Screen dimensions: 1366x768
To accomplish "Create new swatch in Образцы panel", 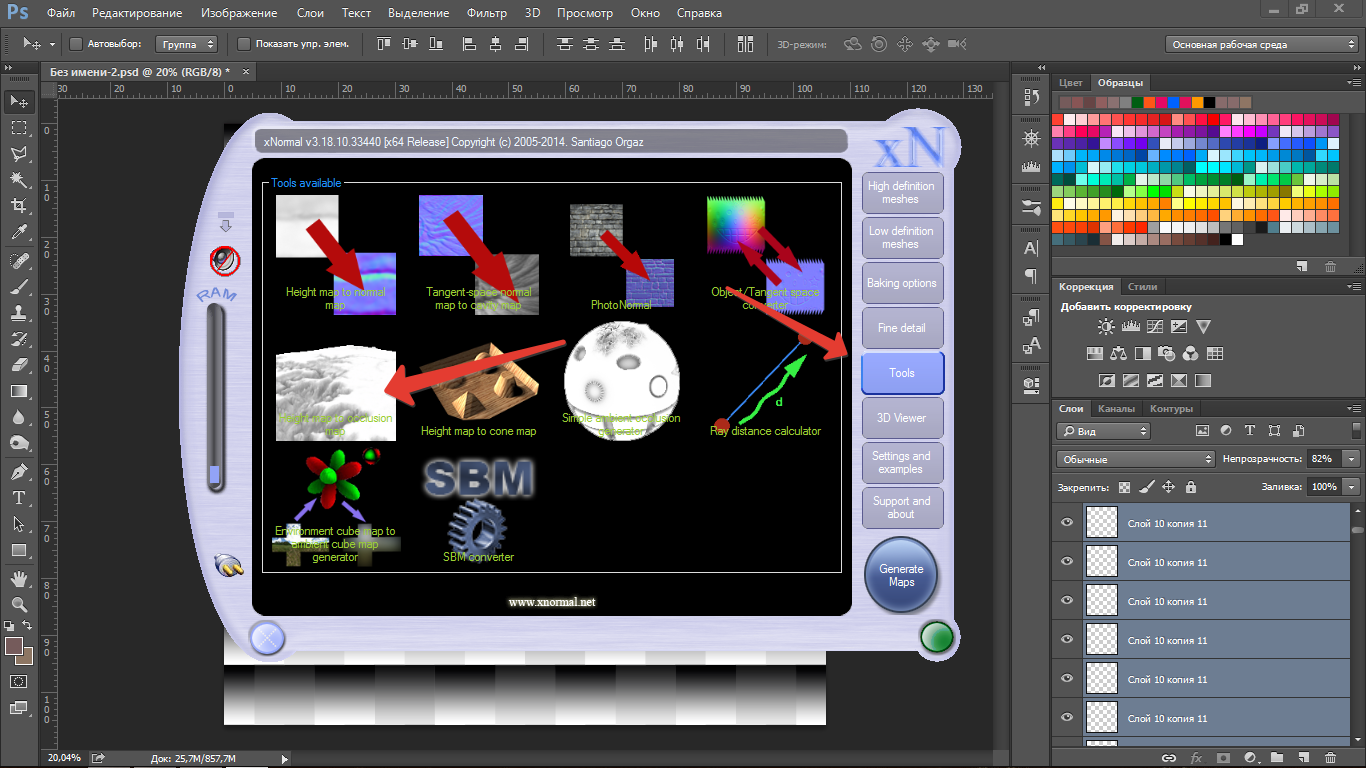I will [1302, 266].
